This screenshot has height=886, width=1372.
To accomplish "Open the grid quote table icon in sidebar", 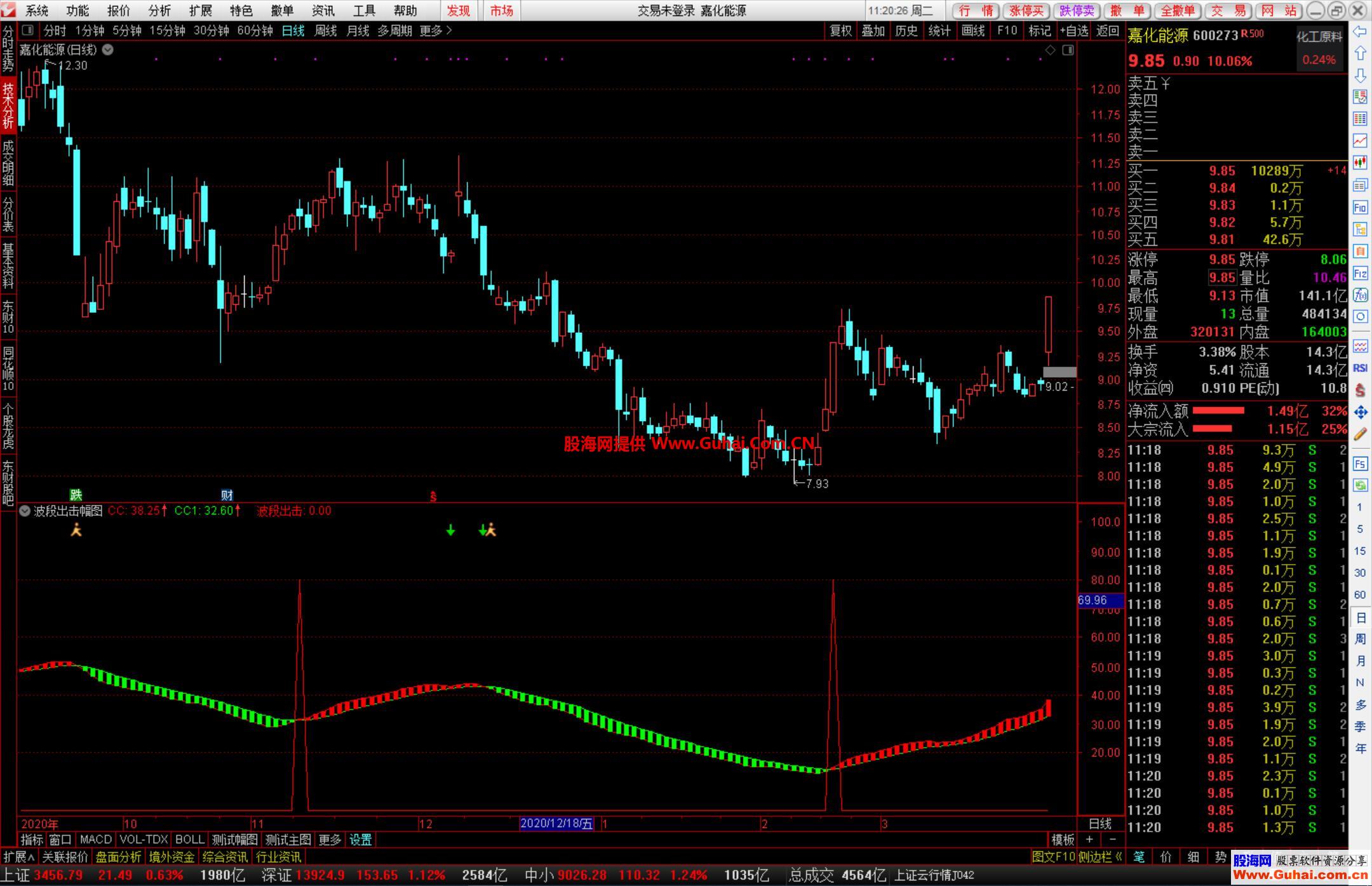I will [x=1360, y=119].
